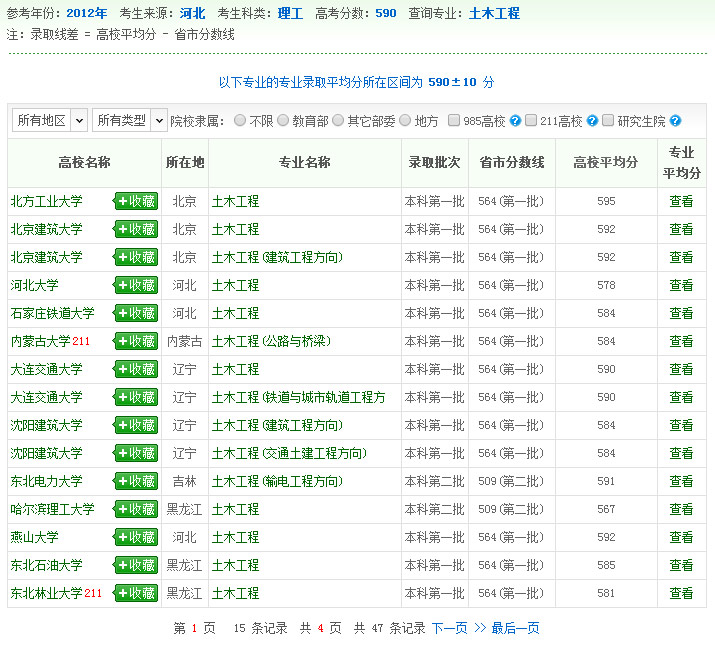Click 查看 for 哈尔滨理工大学 row
The height and width of the screenshot is (647, 715).
coord(681,509)
